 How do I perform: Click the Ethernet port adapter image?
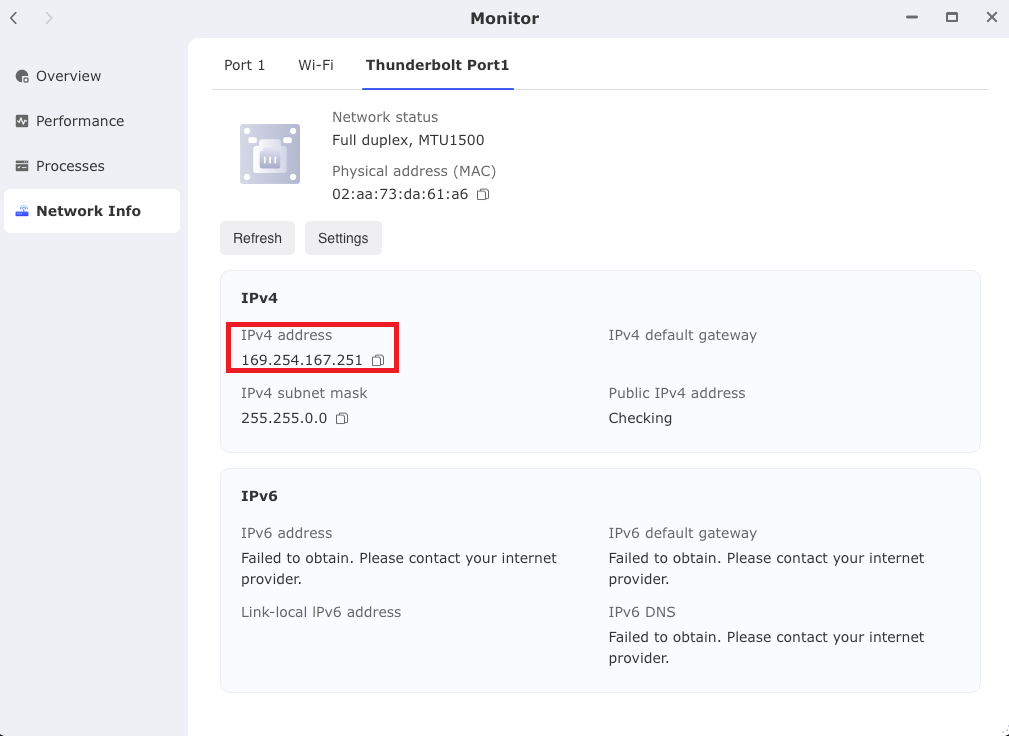(270, 154)
